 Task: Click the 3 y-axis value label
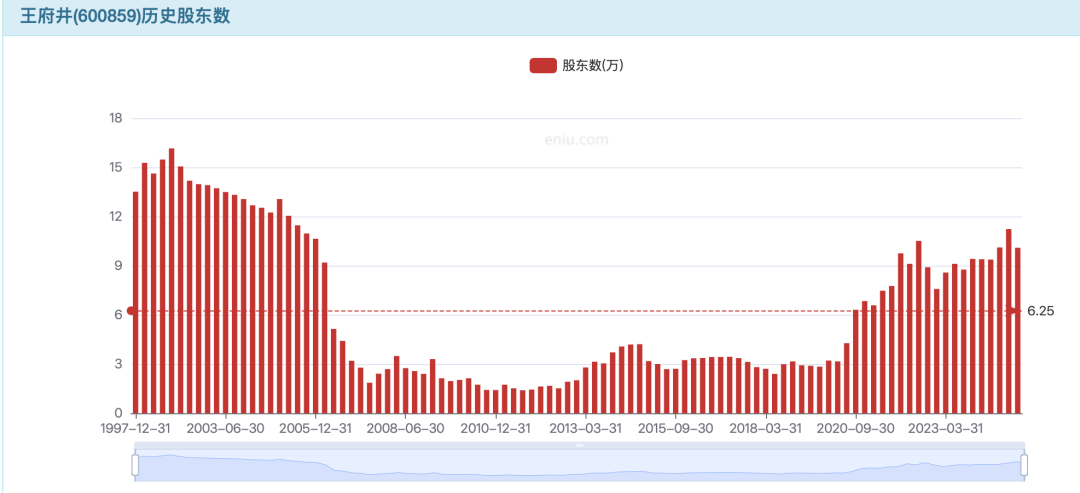point(118,364)
